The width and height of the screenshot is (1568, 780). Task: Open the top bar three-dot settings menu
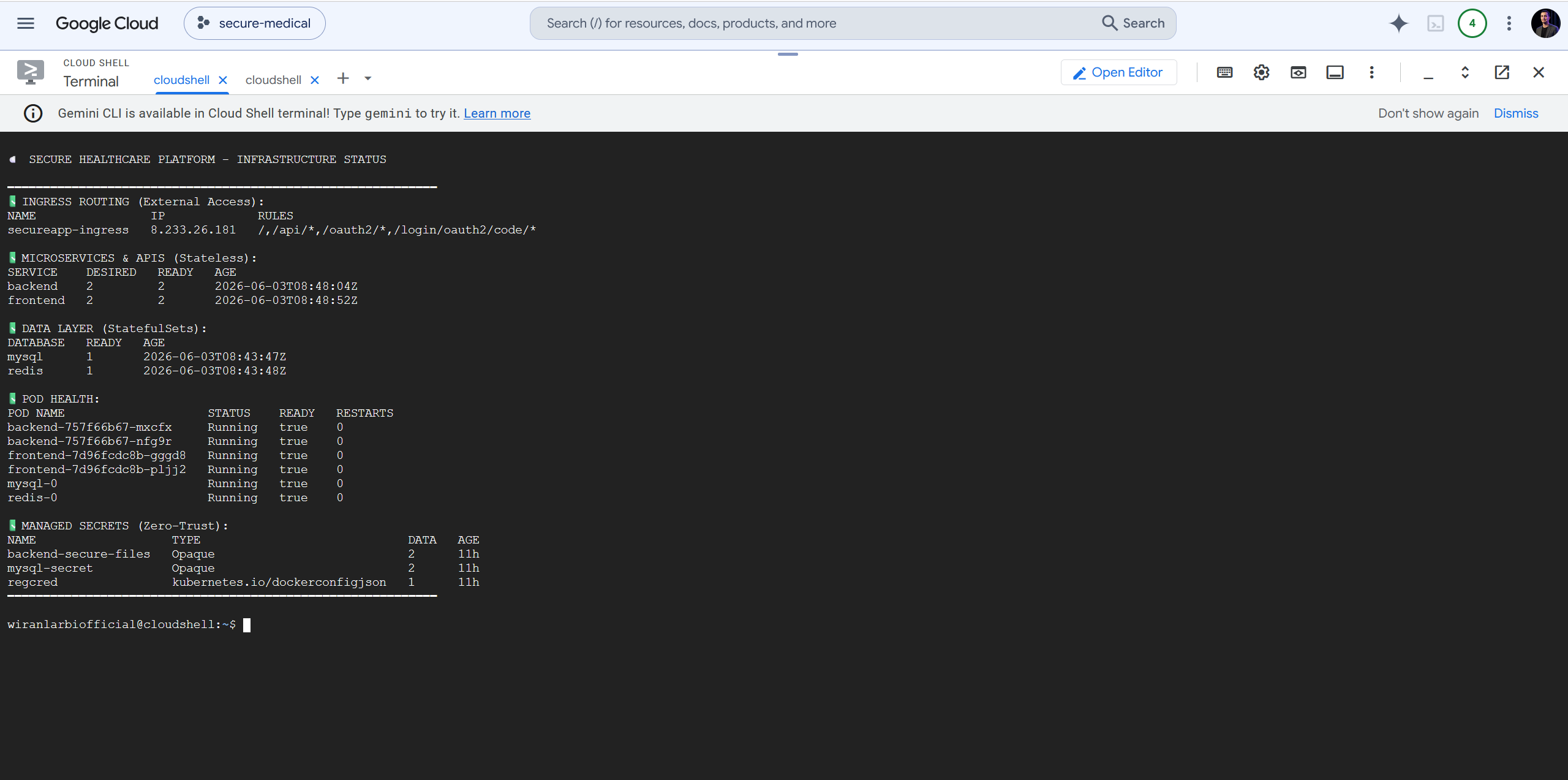pos(1509,23)
